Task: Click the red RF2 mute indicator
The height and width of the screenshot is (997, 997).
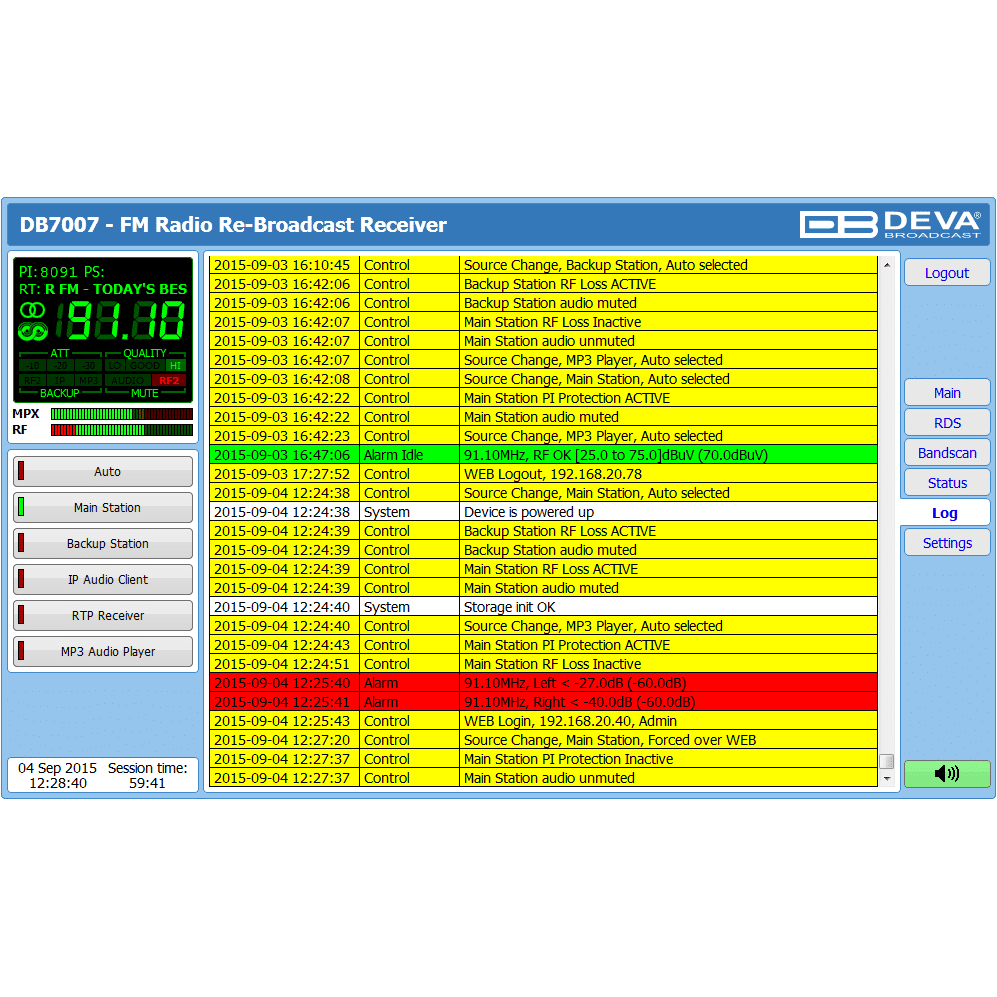Action: [x=169, y=380]
